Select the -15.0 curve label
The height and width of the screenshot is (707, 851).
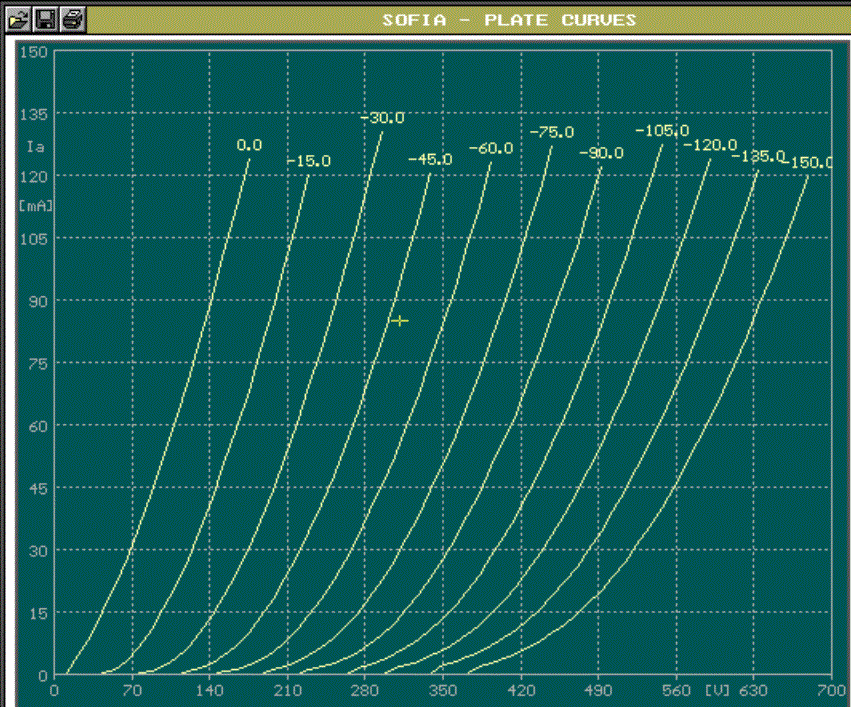pos(308,161)
